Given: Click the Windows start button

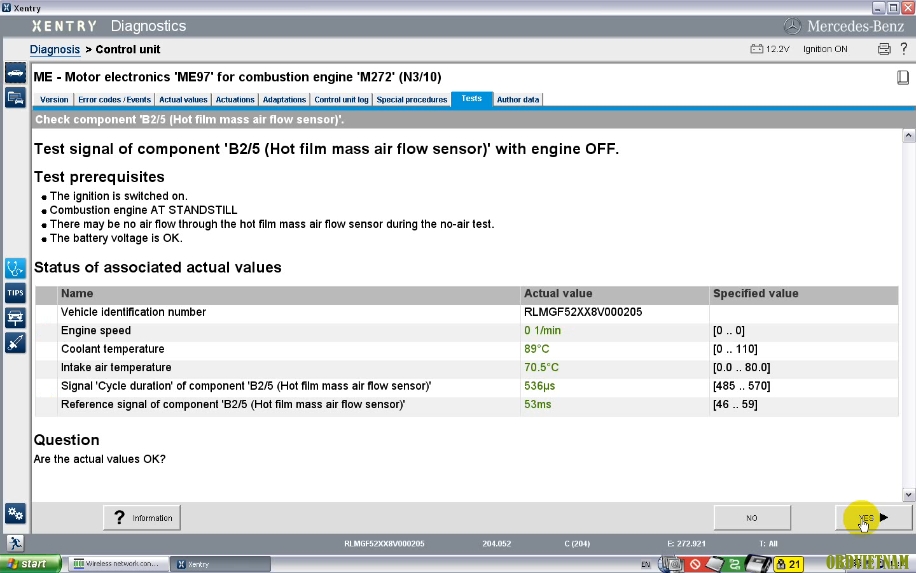Looking at the screenshot, I should click(x=30, y=564).
